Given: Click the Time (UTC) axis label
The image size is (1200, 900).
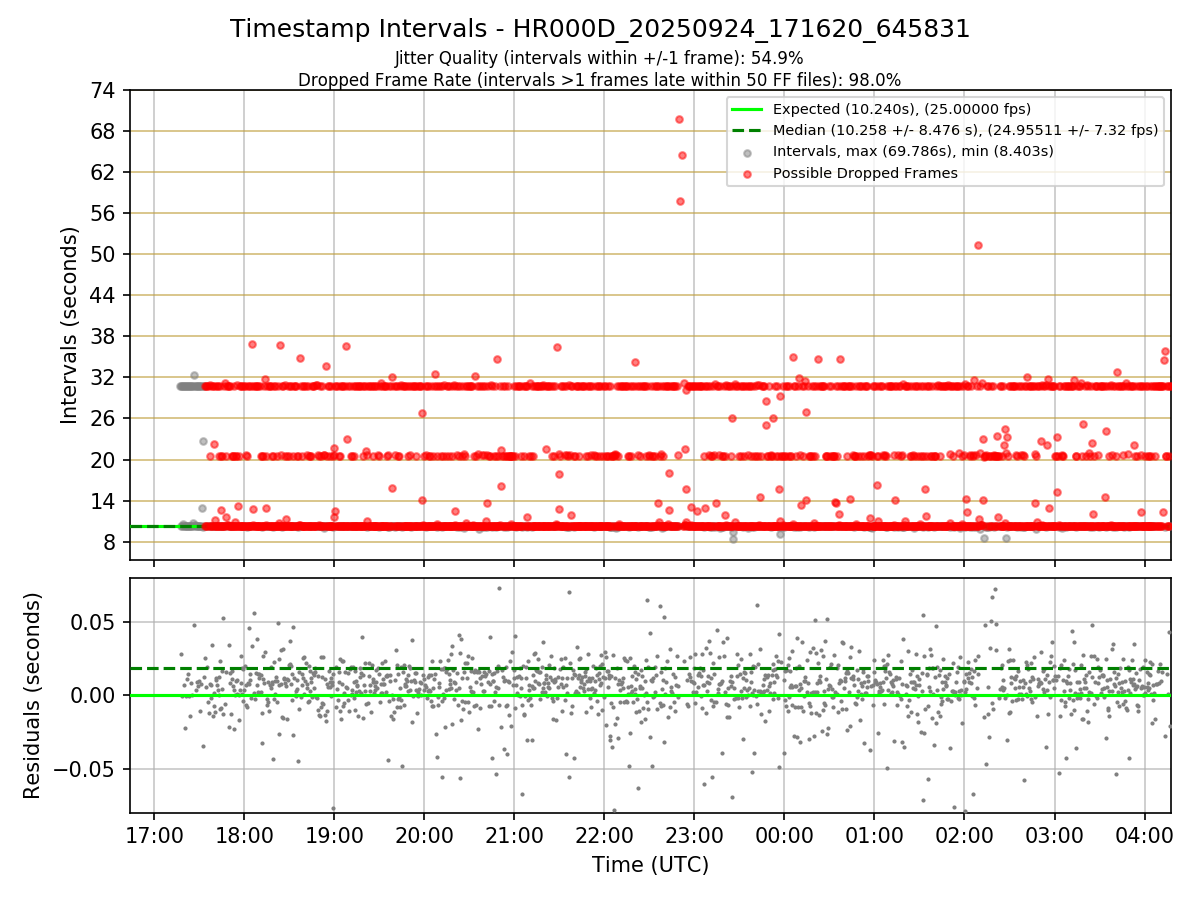Looking at the screenshot, I should click(x=650, y=865).
